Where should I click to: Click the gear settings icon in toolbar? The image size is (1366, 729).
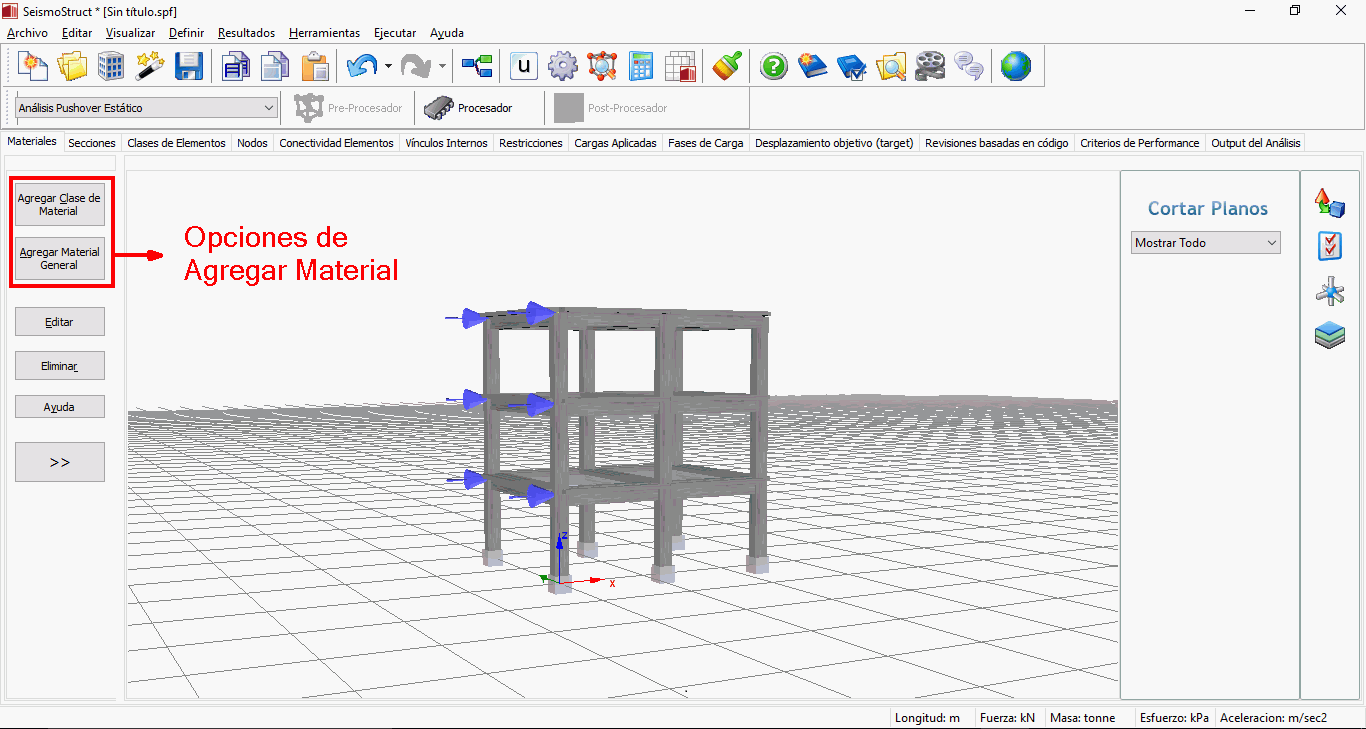point(563,67)
